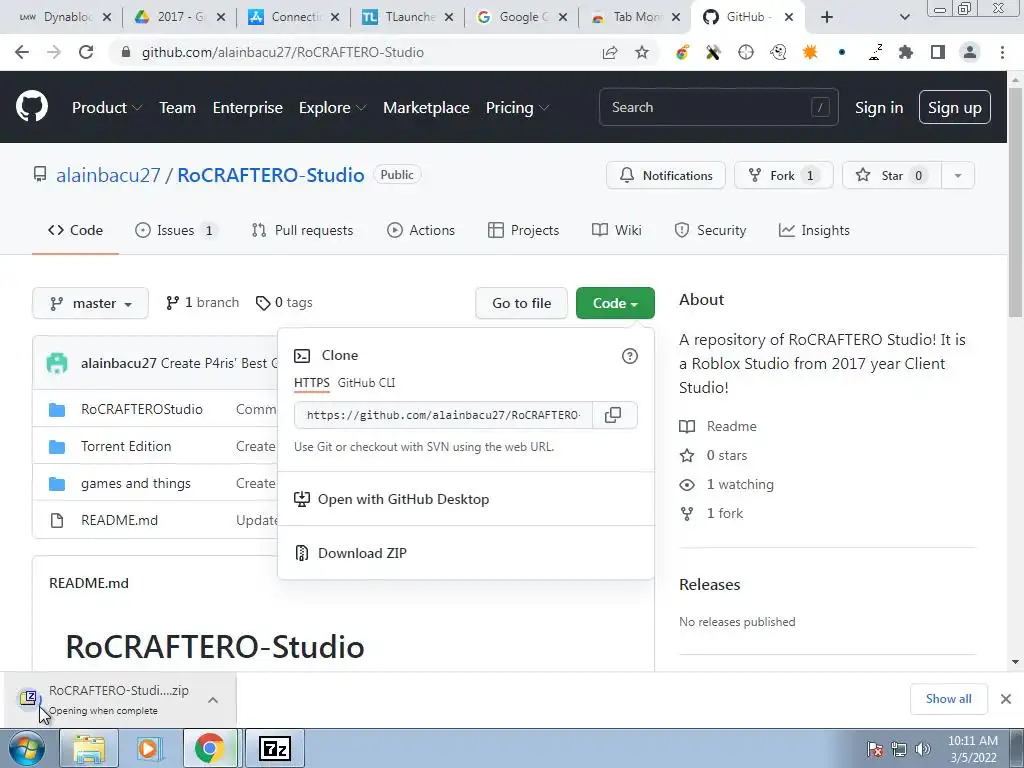
Task: Click the Sign in link
Action: [x=878, y=108]
